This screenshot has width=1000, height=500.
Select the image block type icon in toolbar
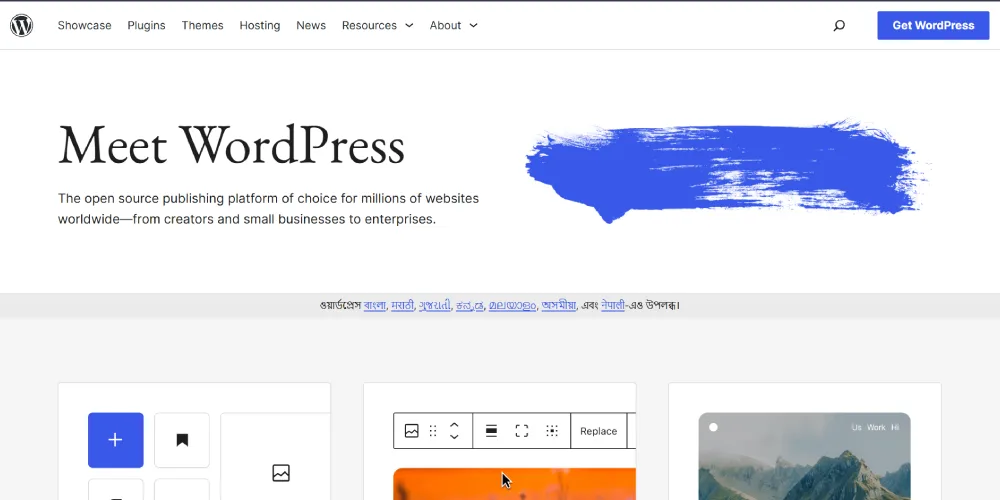point(411,431)
